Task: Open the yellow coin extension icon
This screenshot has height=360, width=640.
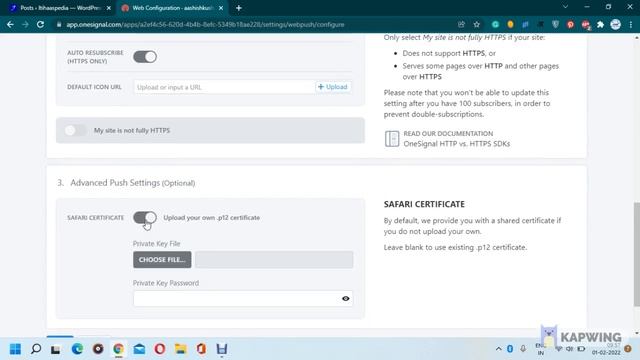Action: point(510,24)
